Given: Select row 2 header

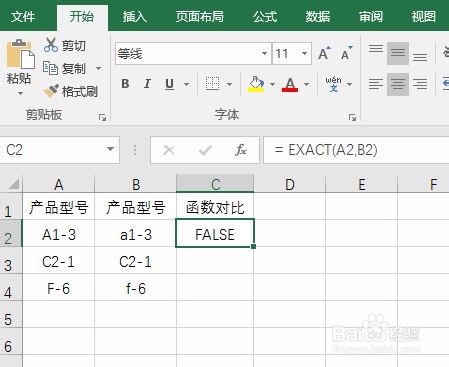Looking at the screenshot, I should (x=11, y=233).
